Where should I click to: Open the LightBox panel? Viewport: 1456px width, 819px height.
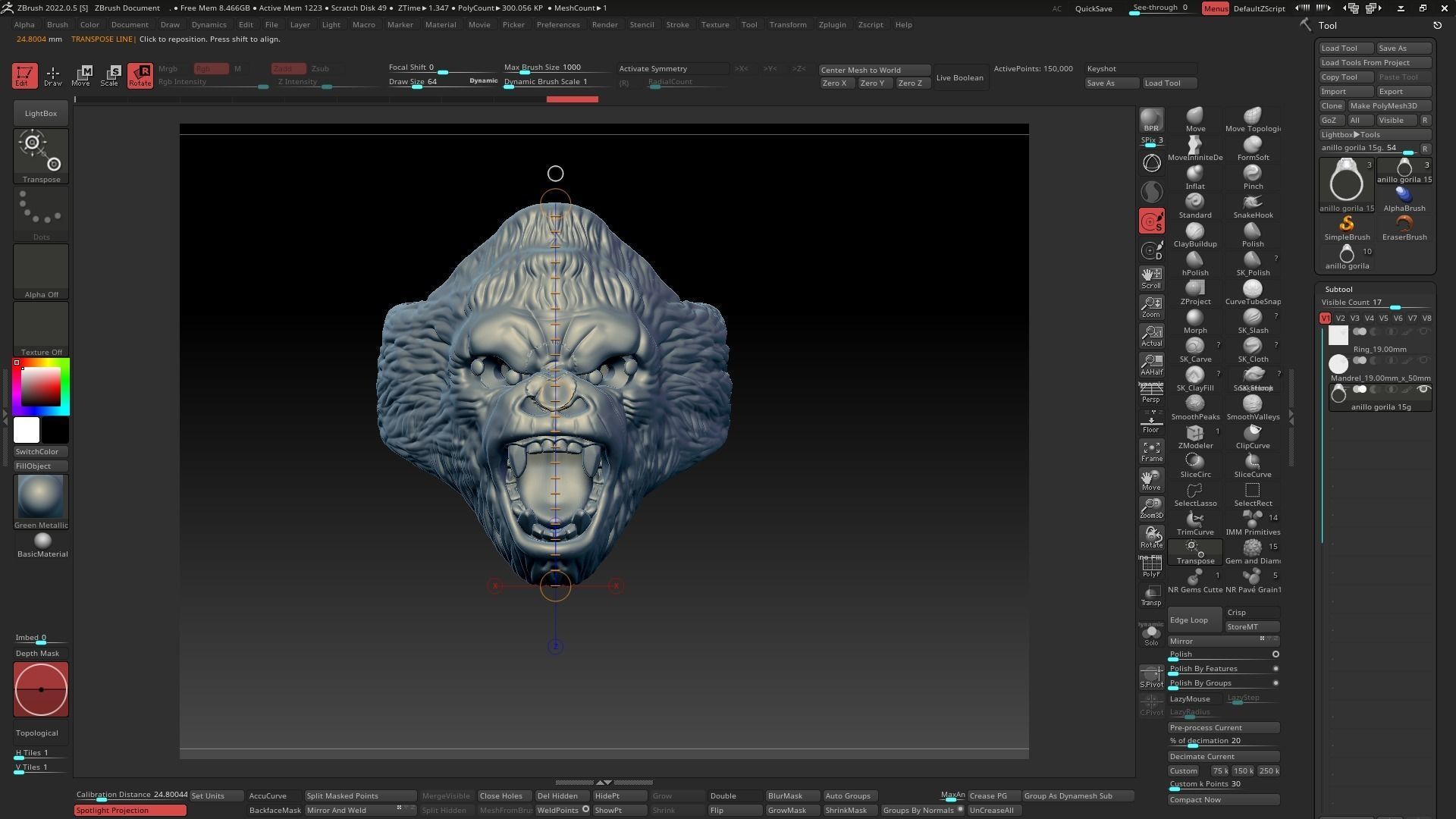click(x=41, y=113)
